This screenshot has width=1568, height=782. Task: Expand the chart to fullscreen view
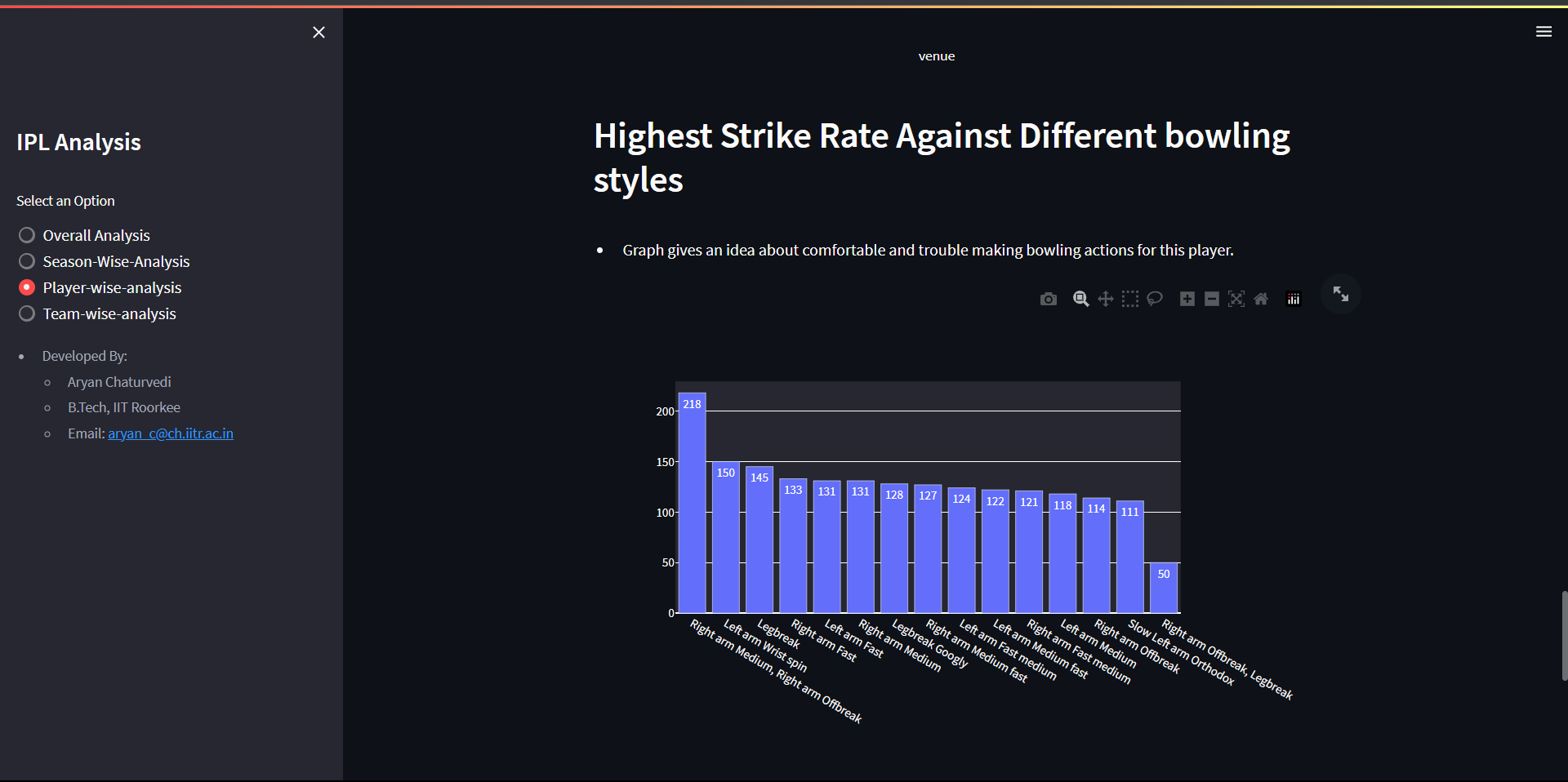1340,294
